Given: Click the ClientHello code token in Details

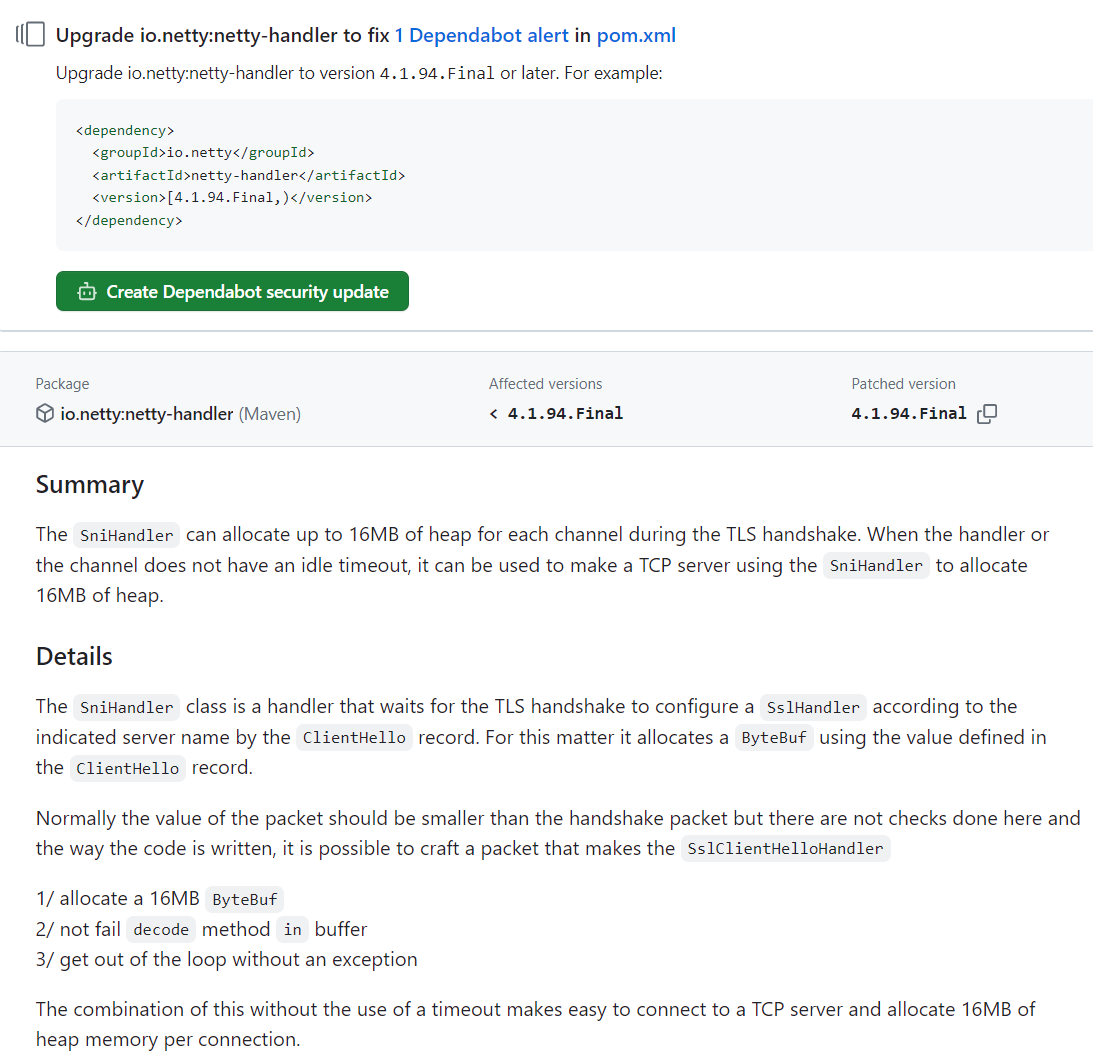Looking at the screenshot, I should [x=355, y=737].
